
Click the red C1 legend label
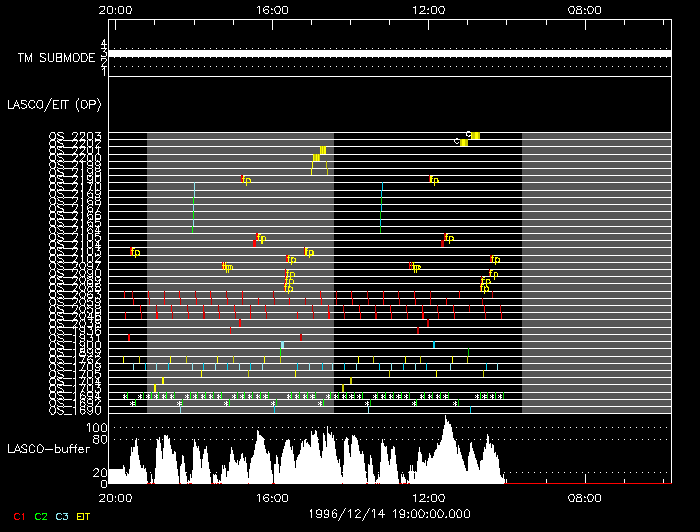click(x=17, y=516)
